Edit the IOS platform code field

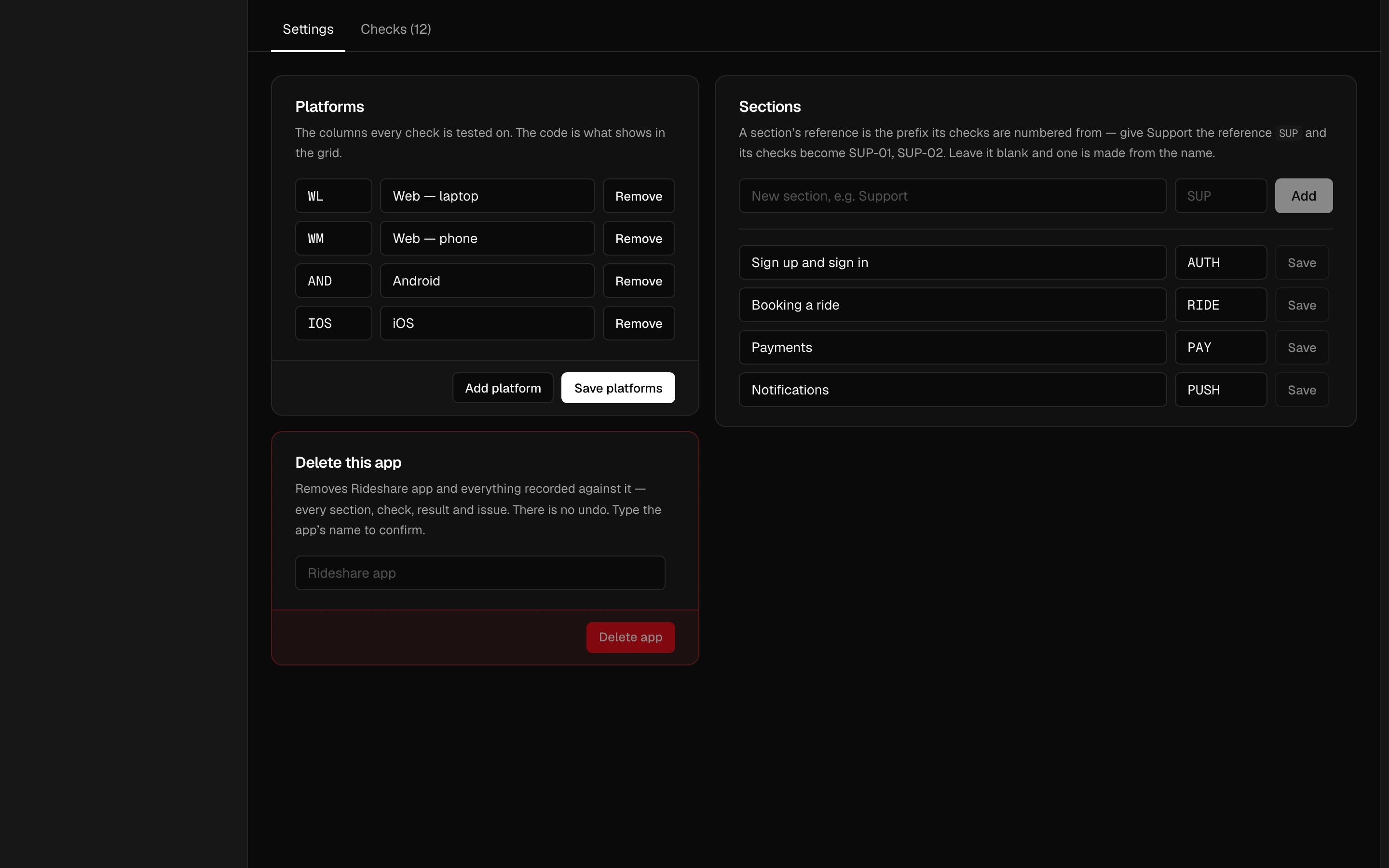point(333,323)
